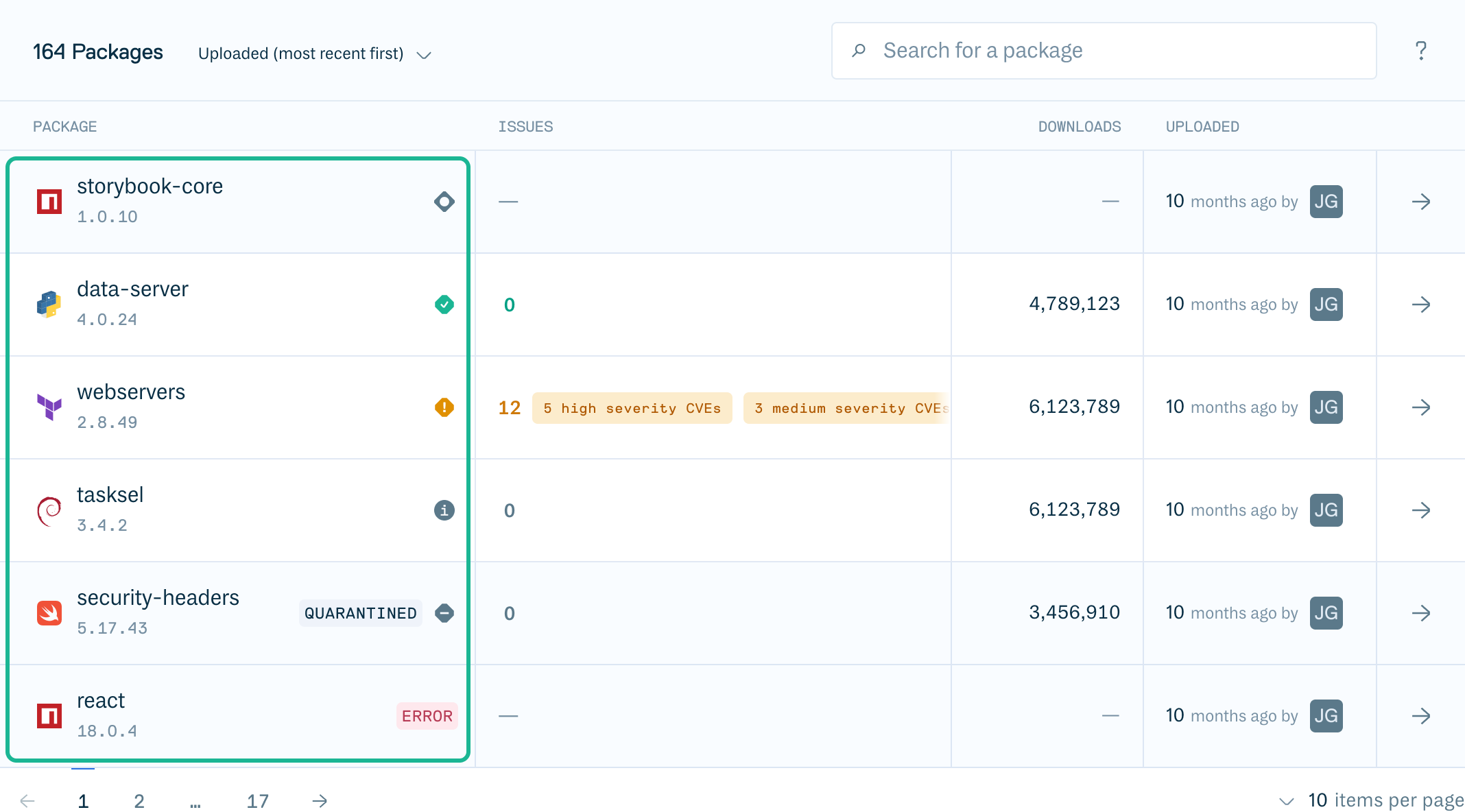Open security-headers details with row arrow
Viewport: 1465px width, 812px height.
coord(1421,613)
